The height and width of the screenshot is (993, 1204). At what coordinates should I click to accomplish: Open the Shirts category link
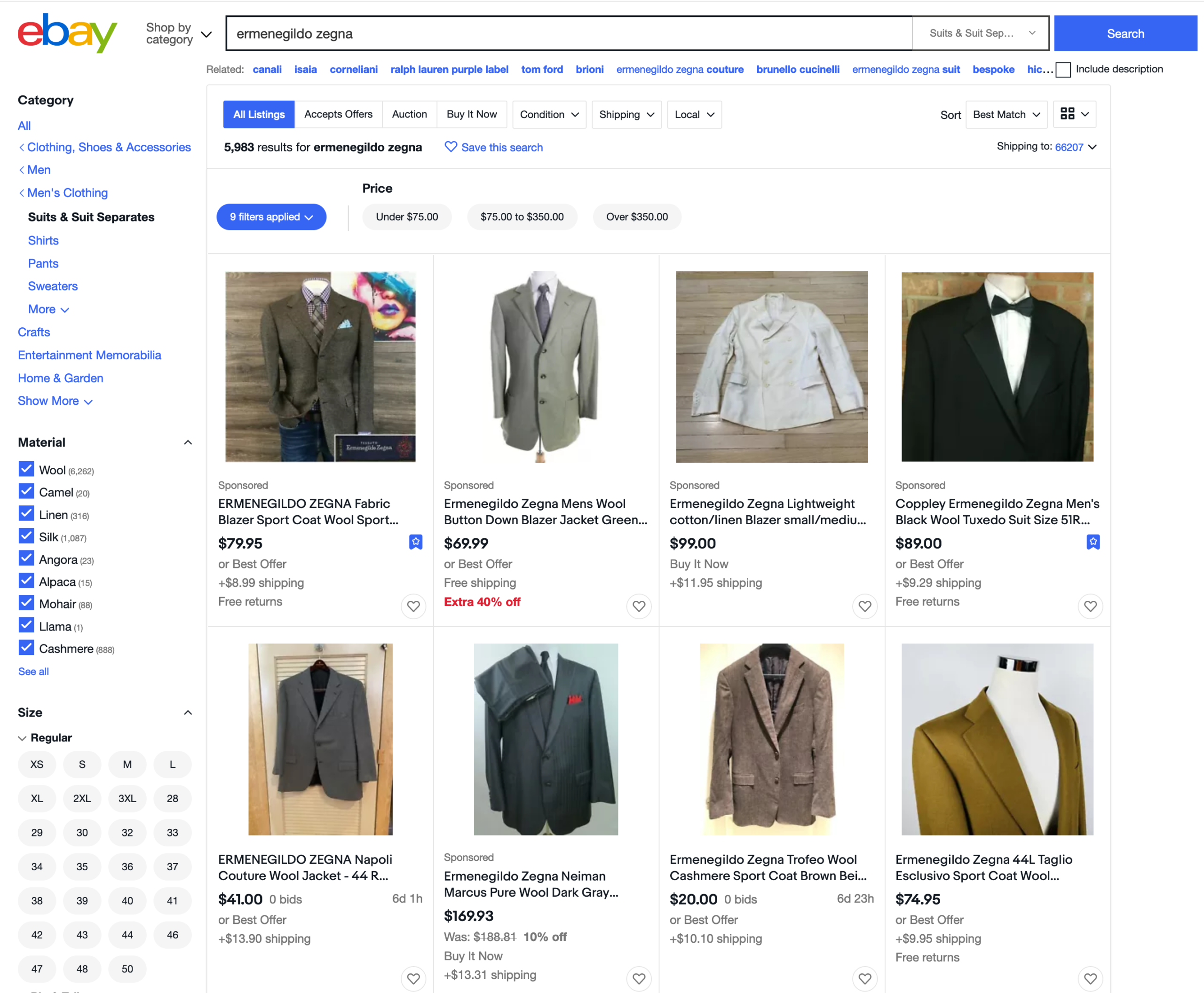(x=43, y=240)
